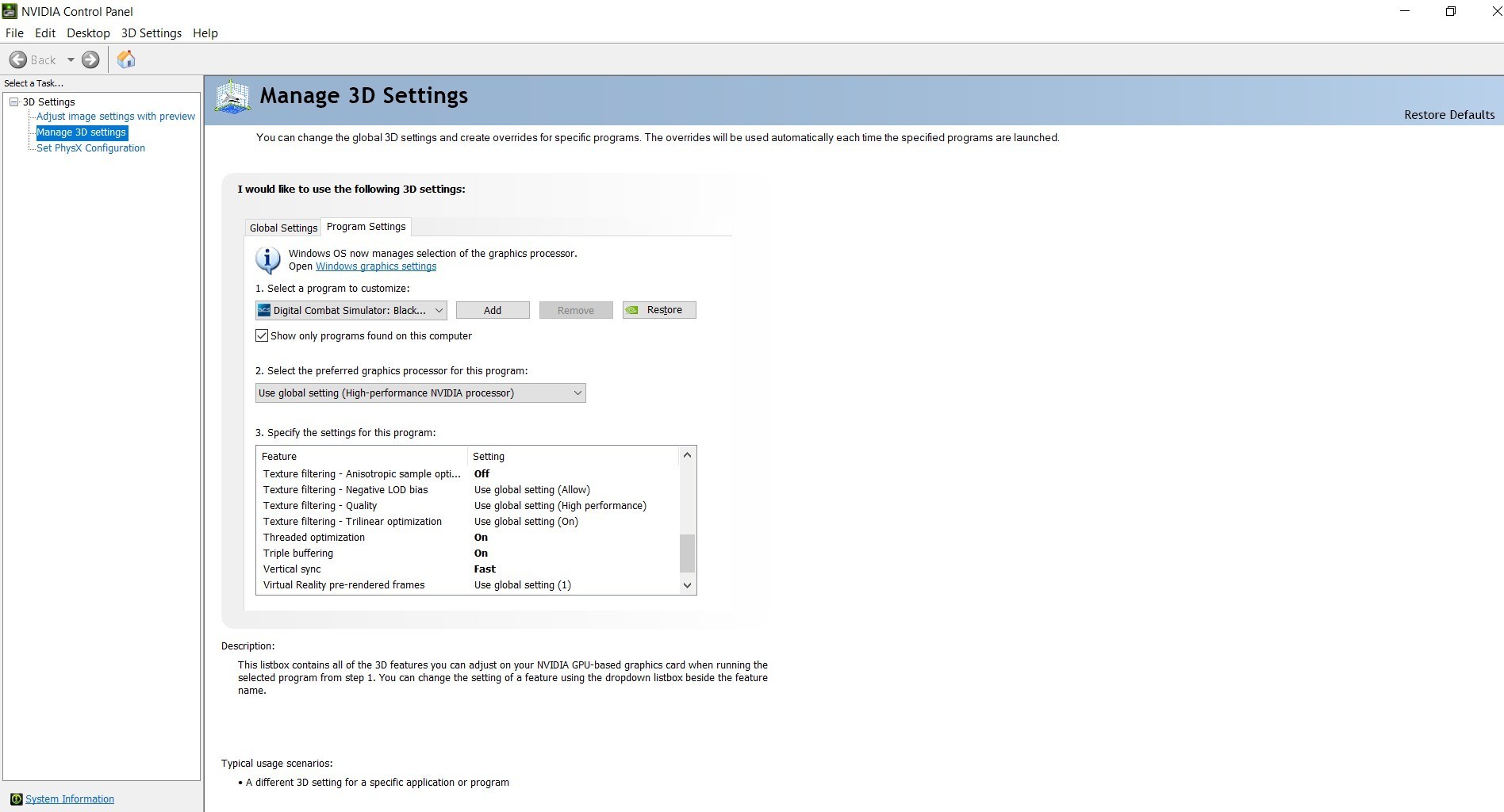Click the NVIDIA Control Panel title icon
Image resolution: width=1504 pixels, height=812 pixels.
coord(10,11)
